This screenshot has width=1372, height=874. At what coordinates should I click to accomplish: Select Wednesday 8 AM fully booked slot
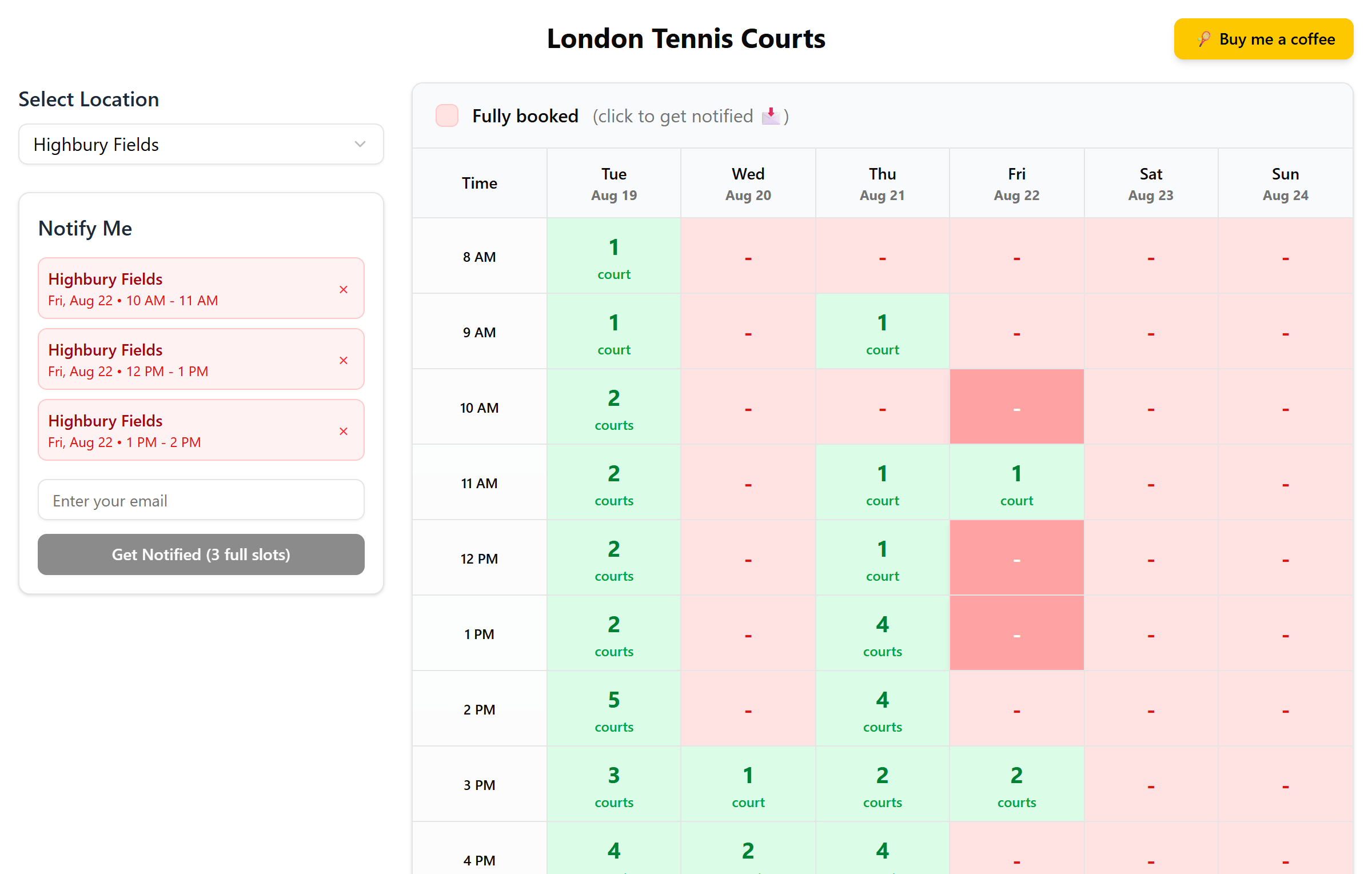pyautogui.click(x=748, y=256)
